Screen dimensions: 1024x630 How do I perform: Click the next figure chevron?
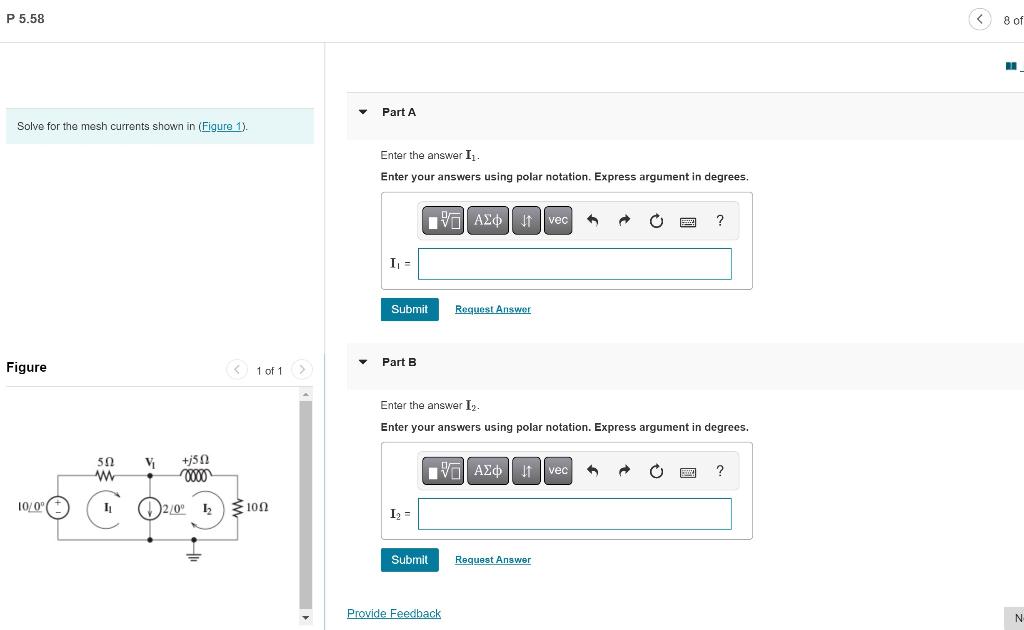coord(302,369)
